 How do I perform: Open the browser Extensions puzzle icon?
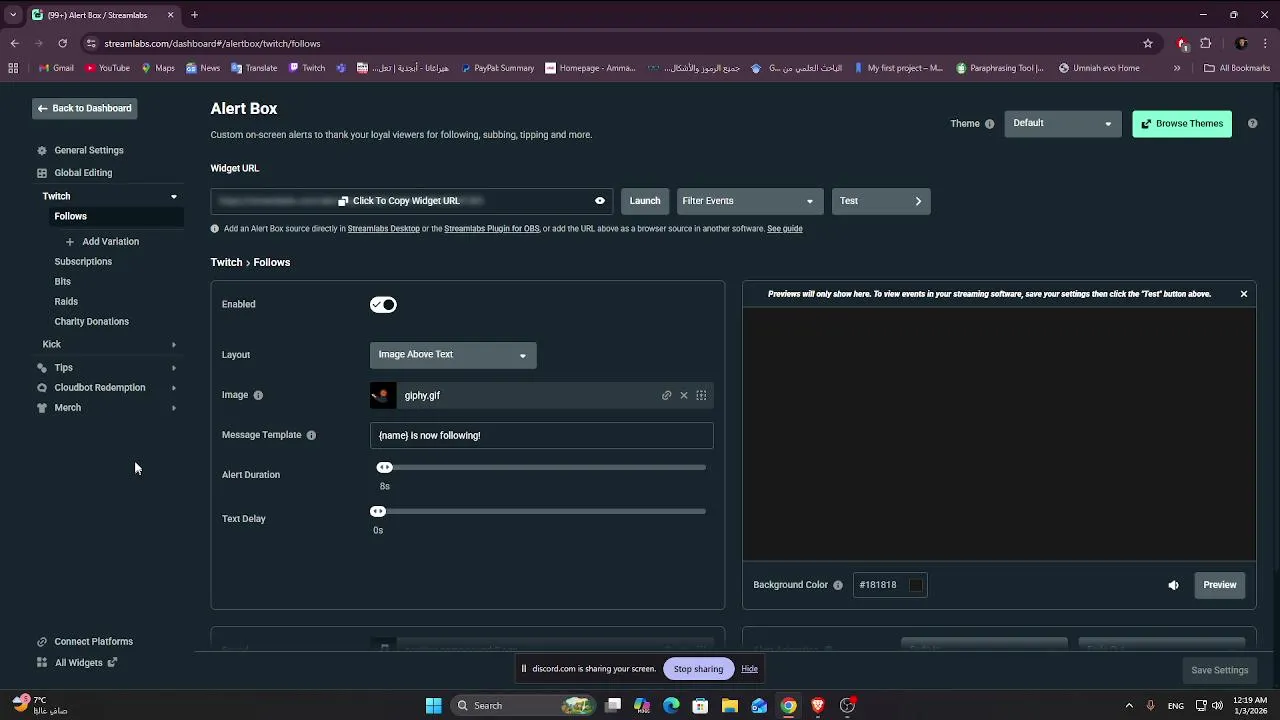(x=1206, y=44)
